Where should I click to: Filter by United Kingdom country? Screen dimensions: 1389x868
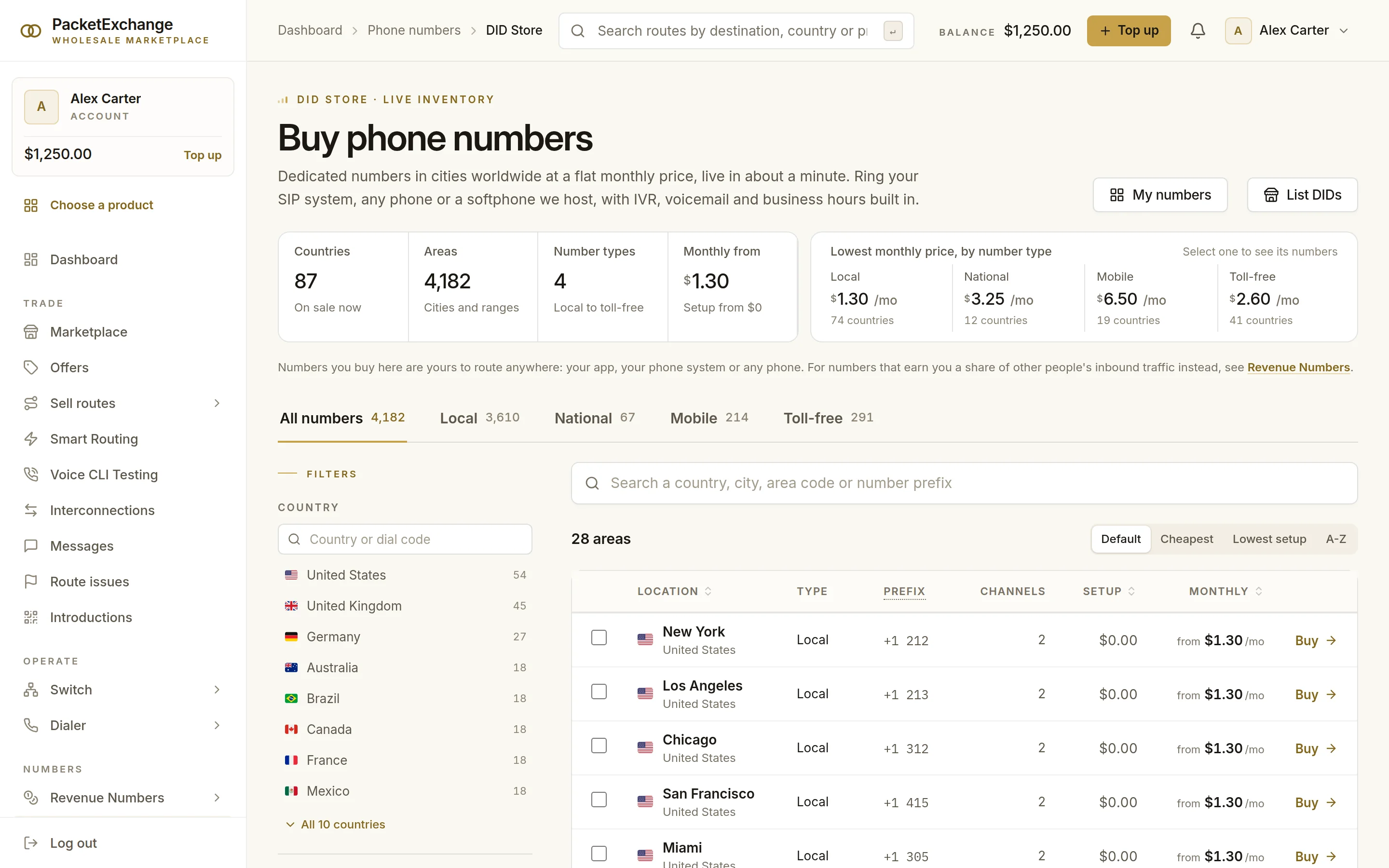pyautogui.click(x=405, y=606)
